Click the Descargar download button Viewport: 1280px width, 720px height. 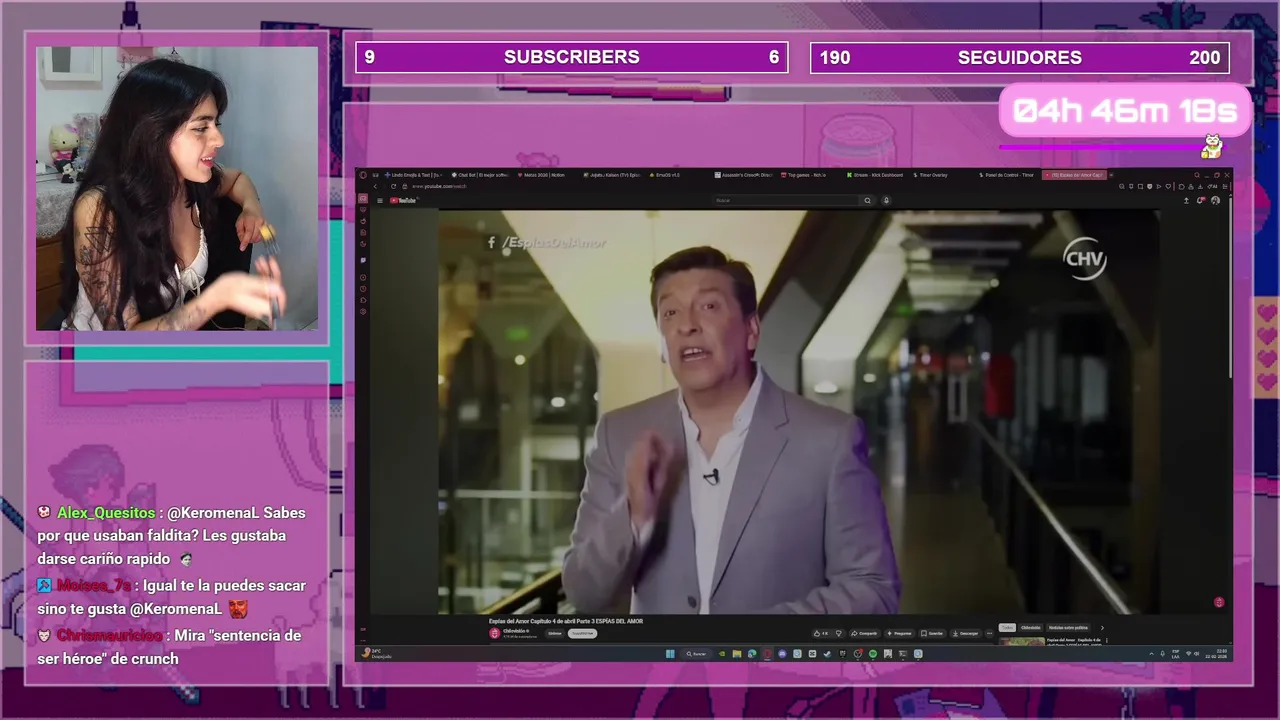click(966, 633)
